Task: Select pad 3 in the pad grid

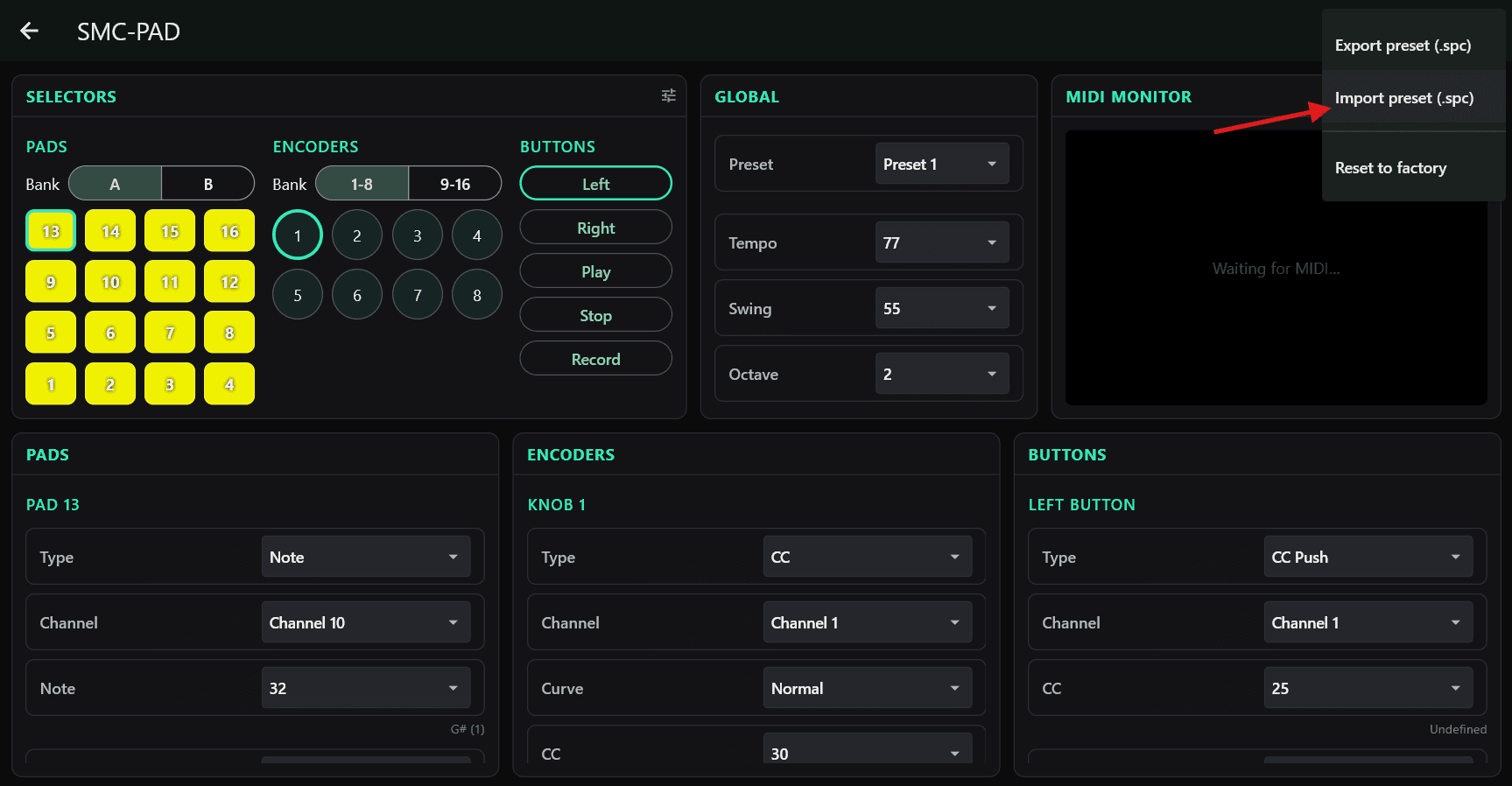Action: pos(170,384)
